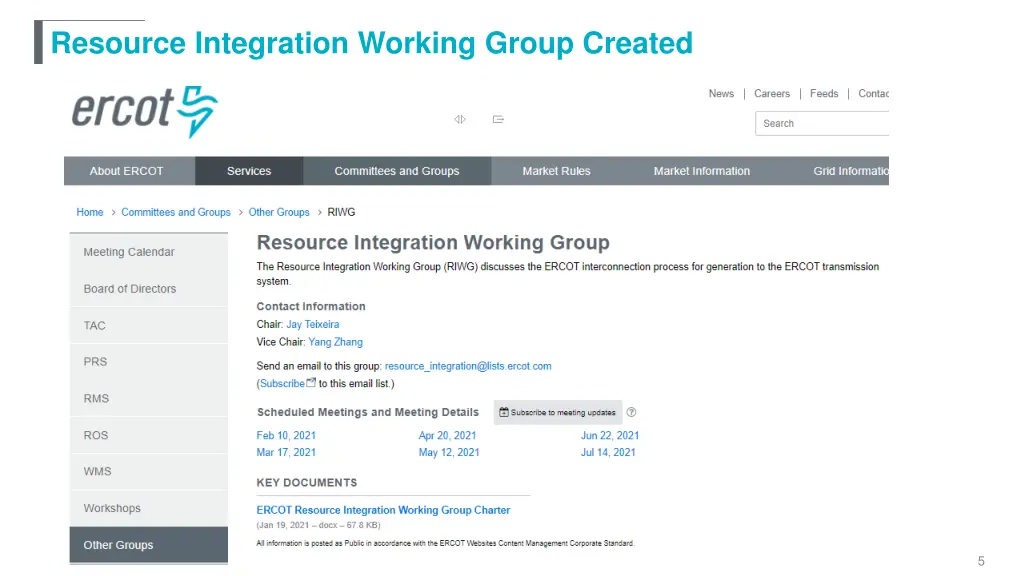1024x576 pixels.
Task: Open the Mar 17, 2021 meeting
Action: point(286,453)
